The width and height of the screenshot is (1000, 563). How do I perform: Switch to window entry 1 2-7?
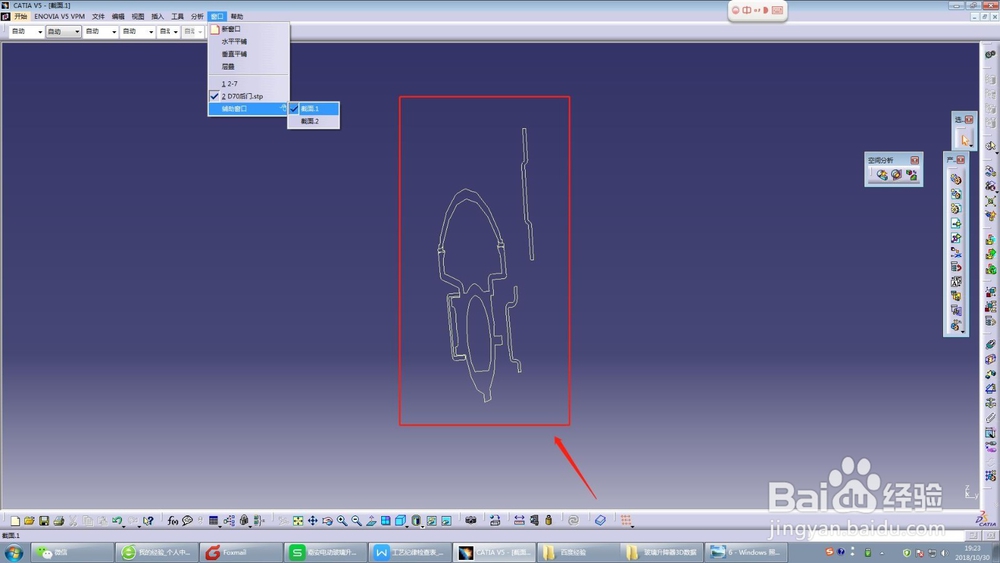(x=249, y=84)
